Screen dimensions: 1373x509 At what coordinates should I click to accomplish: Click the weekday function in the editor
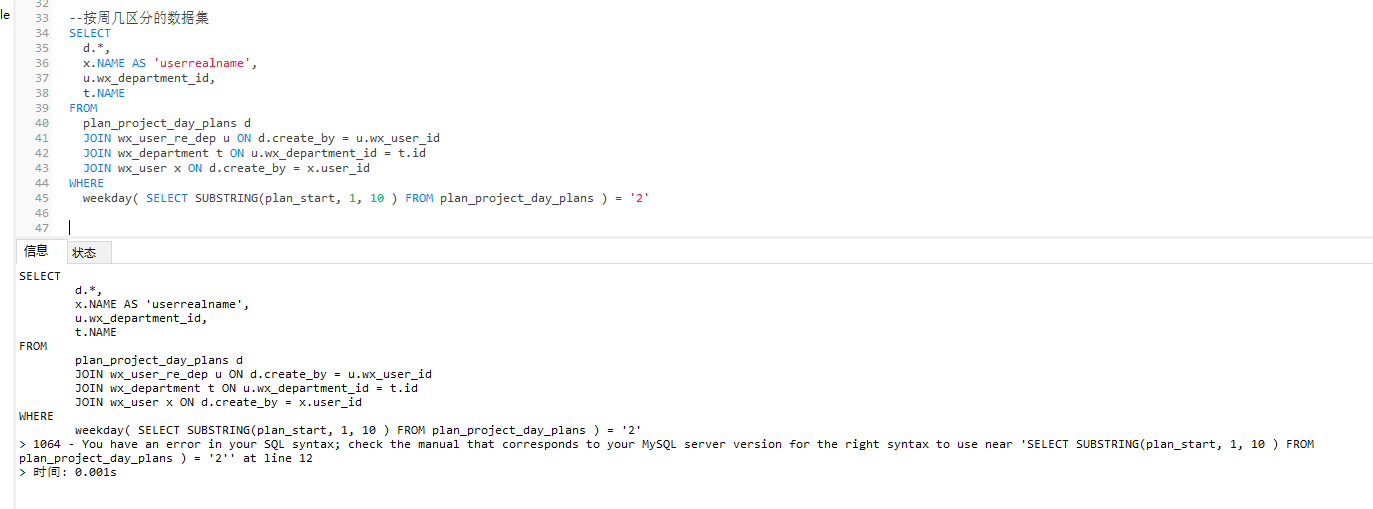(x=111, y=198)
